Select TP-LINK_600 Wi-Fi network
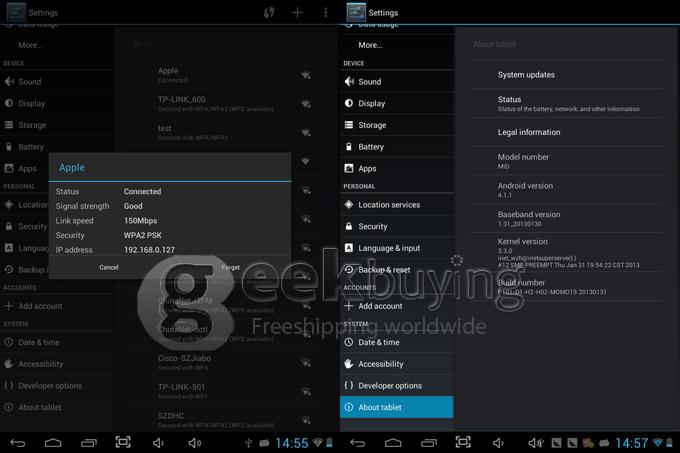This screenshot has width=680, height=453. [x=226, y=104]
